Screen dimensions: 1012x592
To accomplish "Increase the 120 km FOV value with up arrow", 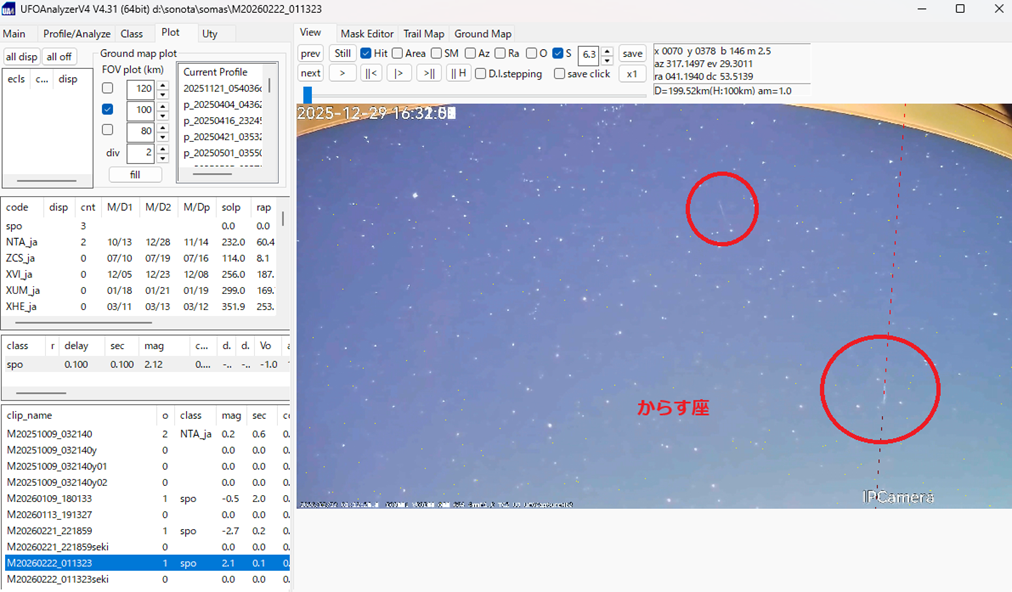I will click(162, 84).
